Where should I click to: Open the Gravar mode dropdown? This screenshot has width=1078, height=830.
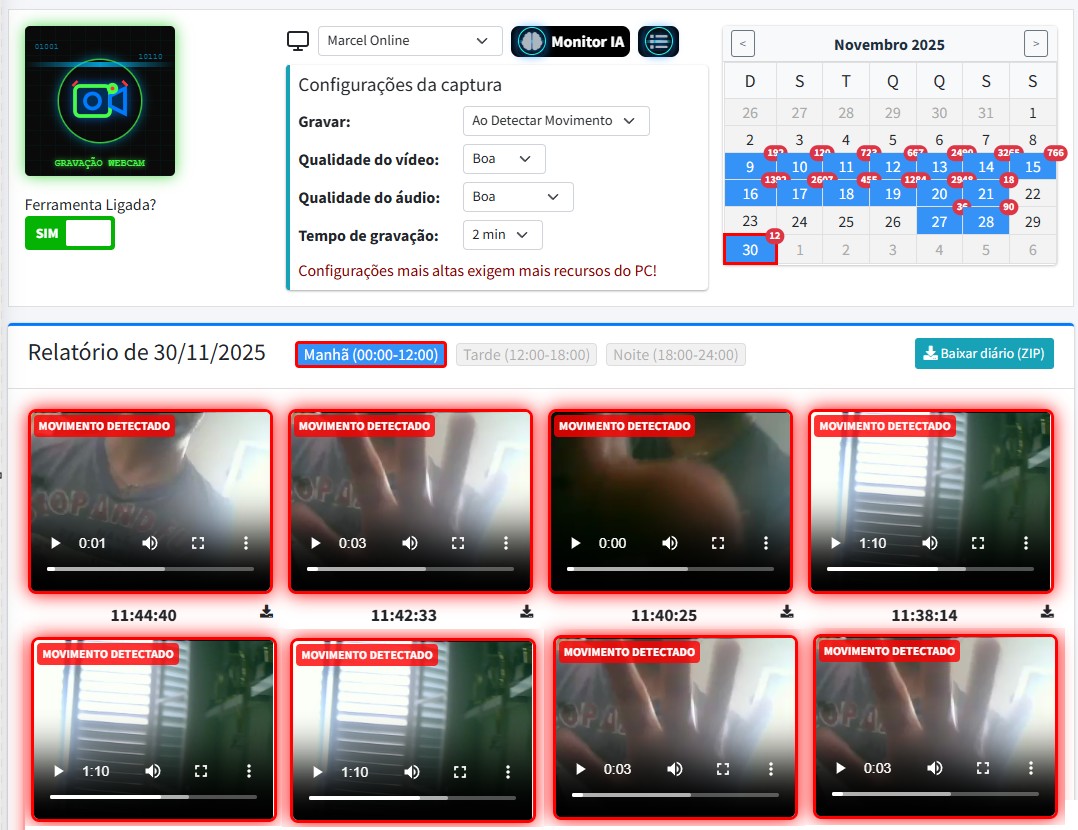tap(556, 121)
